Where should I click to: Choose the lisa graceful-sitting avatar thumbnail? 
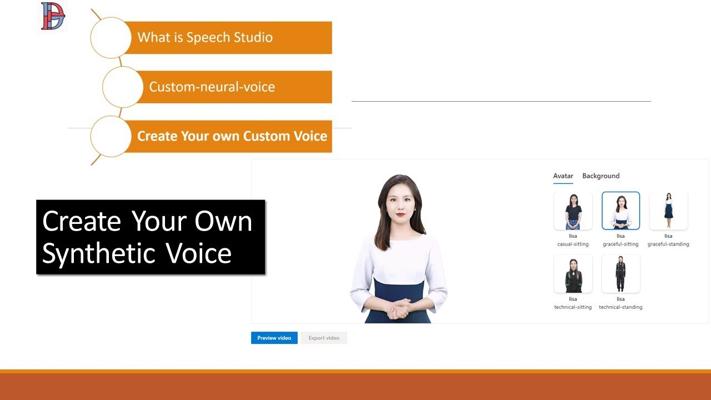coord(620,211)
